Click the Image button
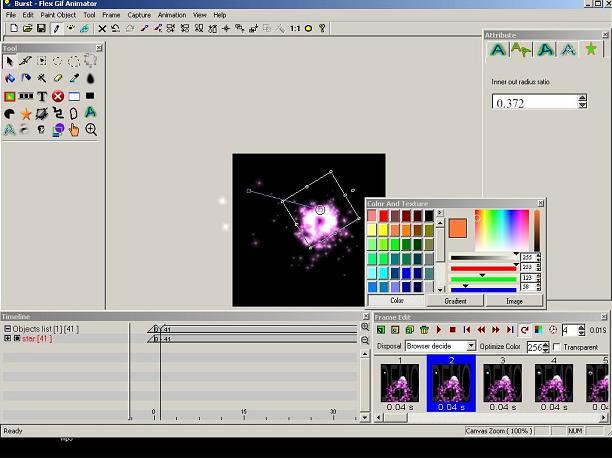The image size is (612, 459). 514,301
